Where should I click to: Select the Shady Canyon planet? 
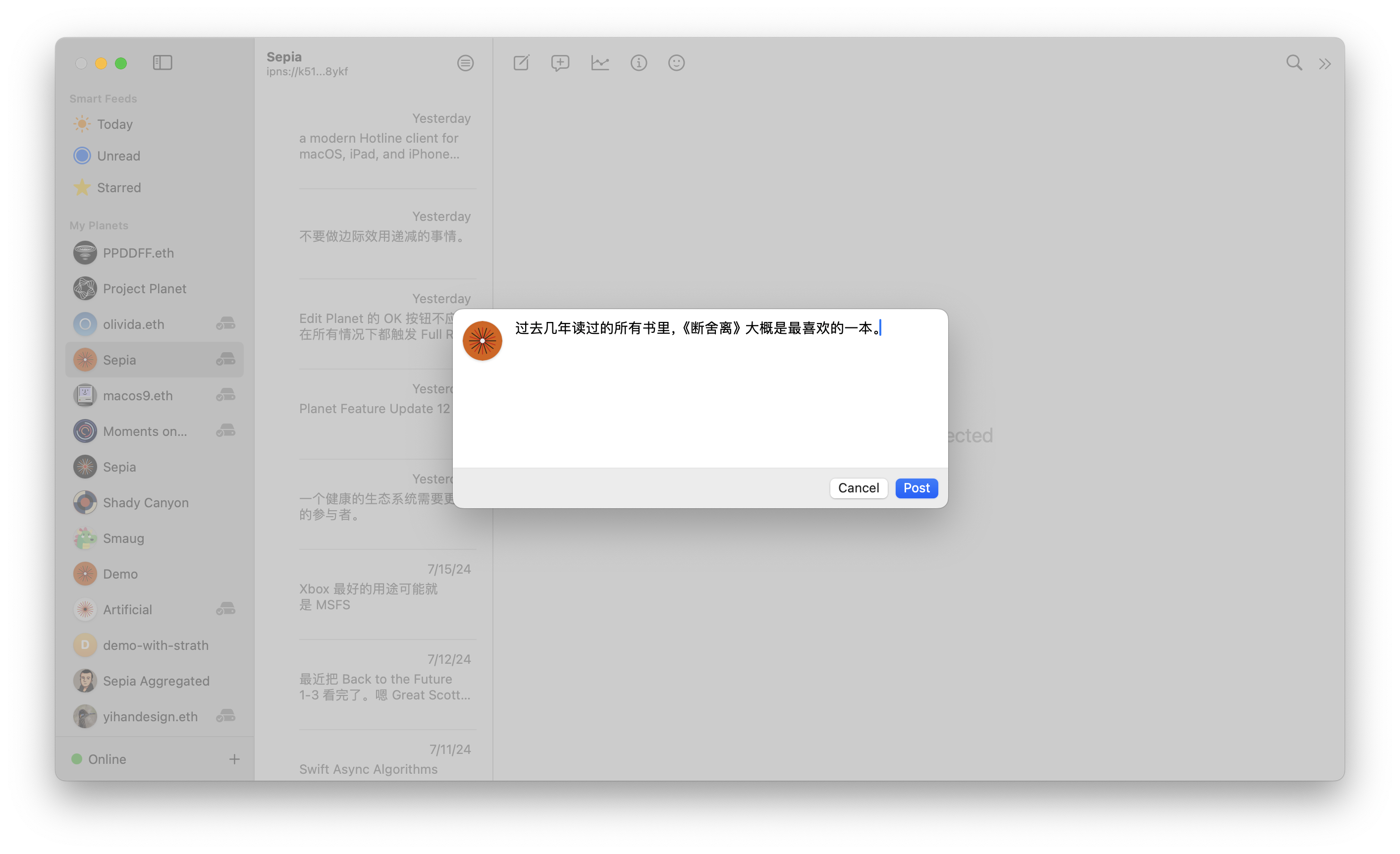coord(146,502)
